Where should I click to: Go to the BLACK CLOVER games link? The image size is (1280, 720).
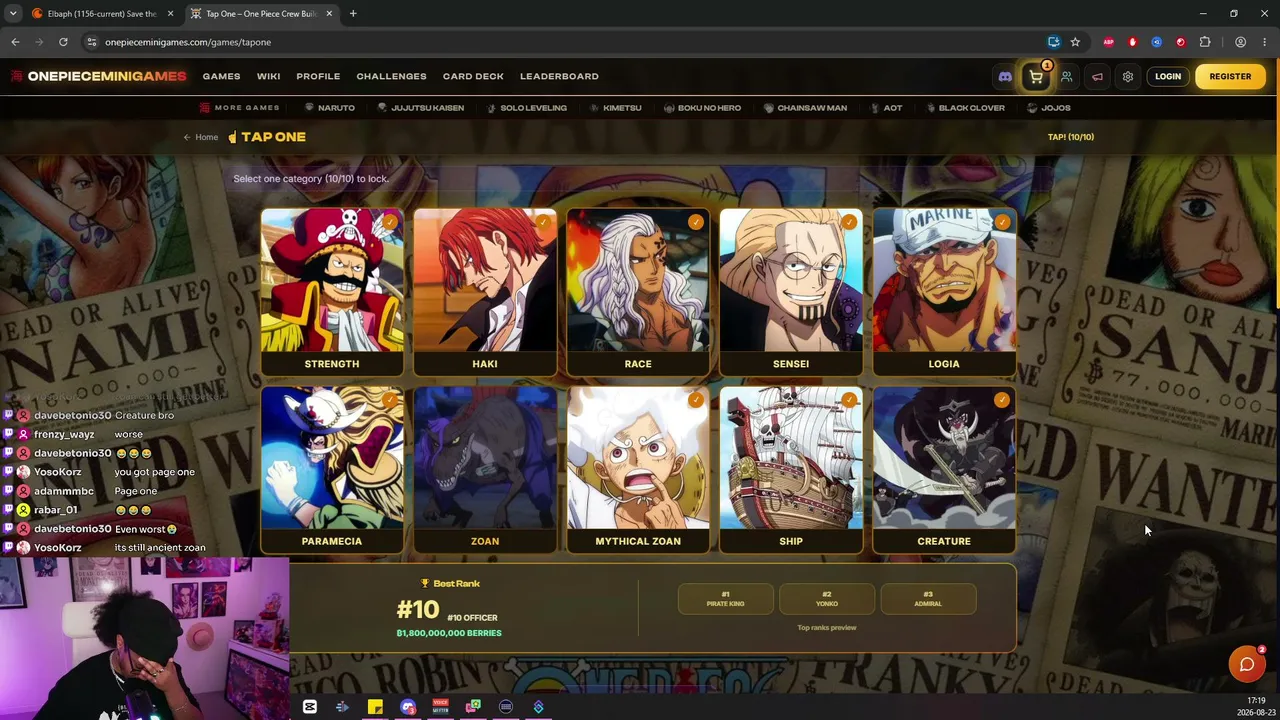coord(965,108)
